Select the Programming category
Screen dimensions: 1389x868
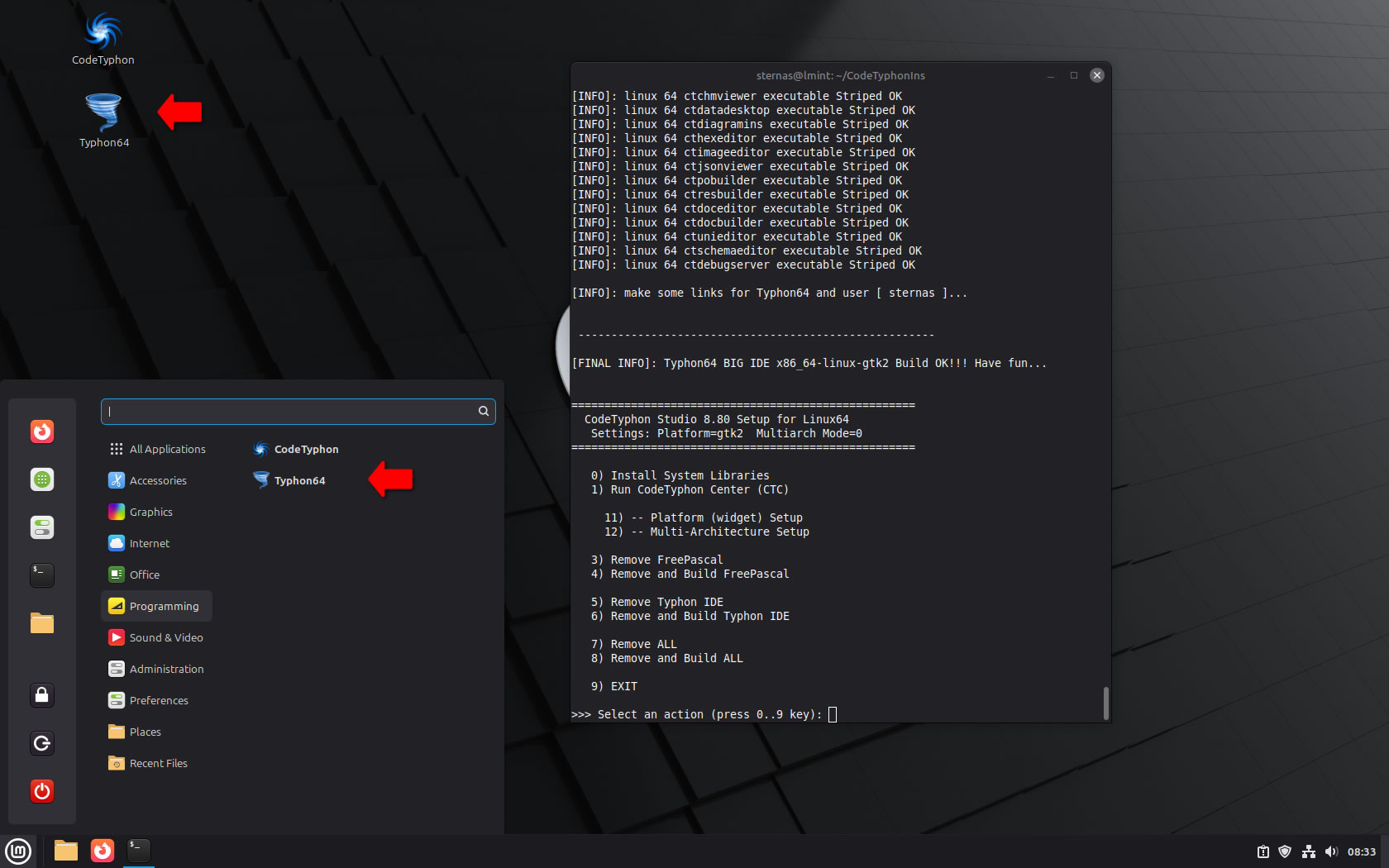click(x=157, y=606)
